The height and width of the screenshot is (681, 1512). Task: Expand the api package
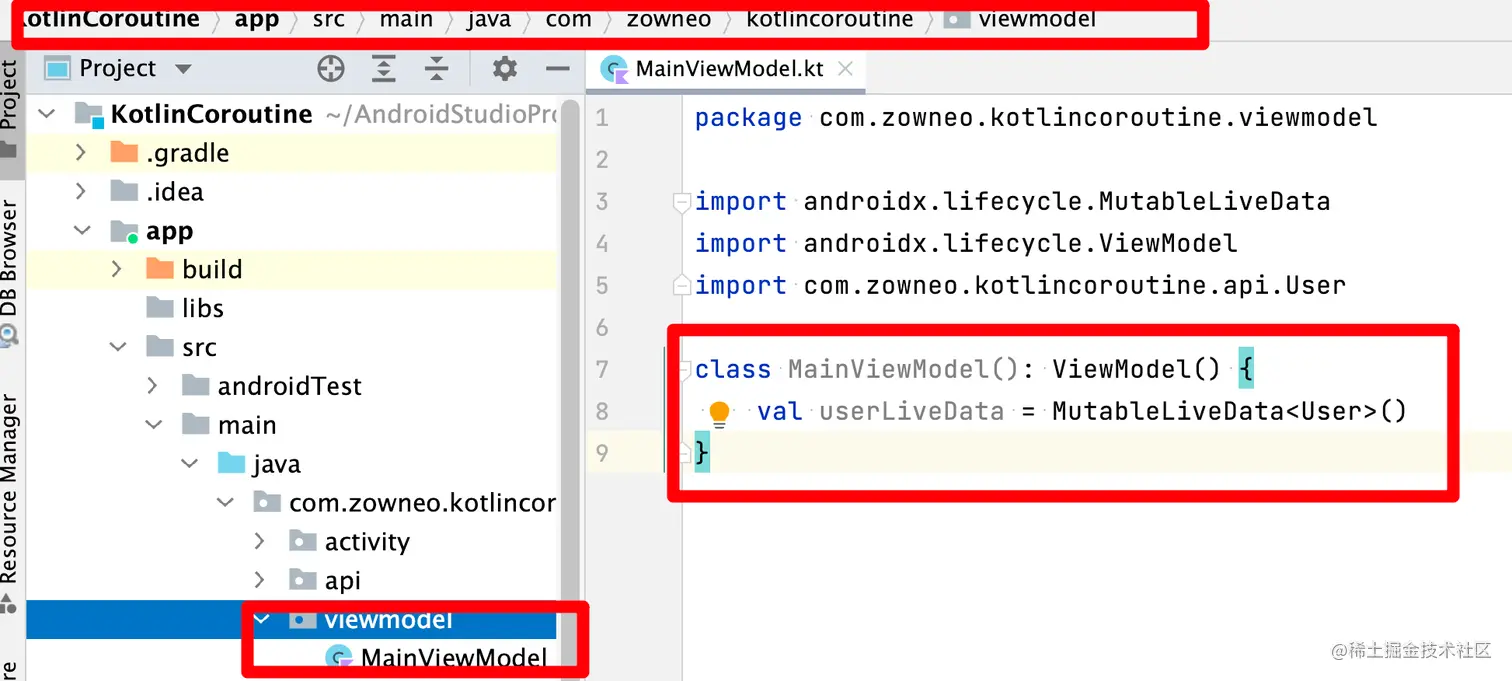(x=260, y=581)
